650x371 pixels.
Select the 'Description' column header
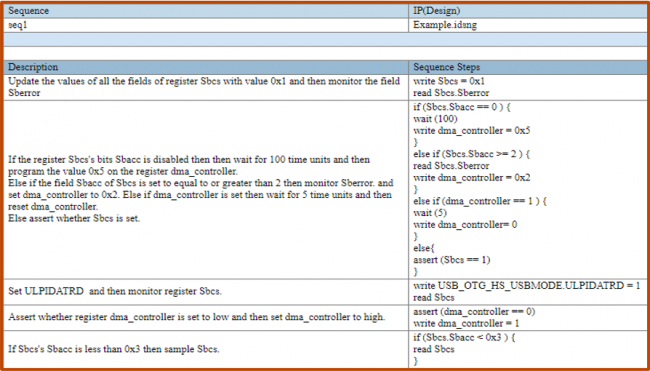206,67
